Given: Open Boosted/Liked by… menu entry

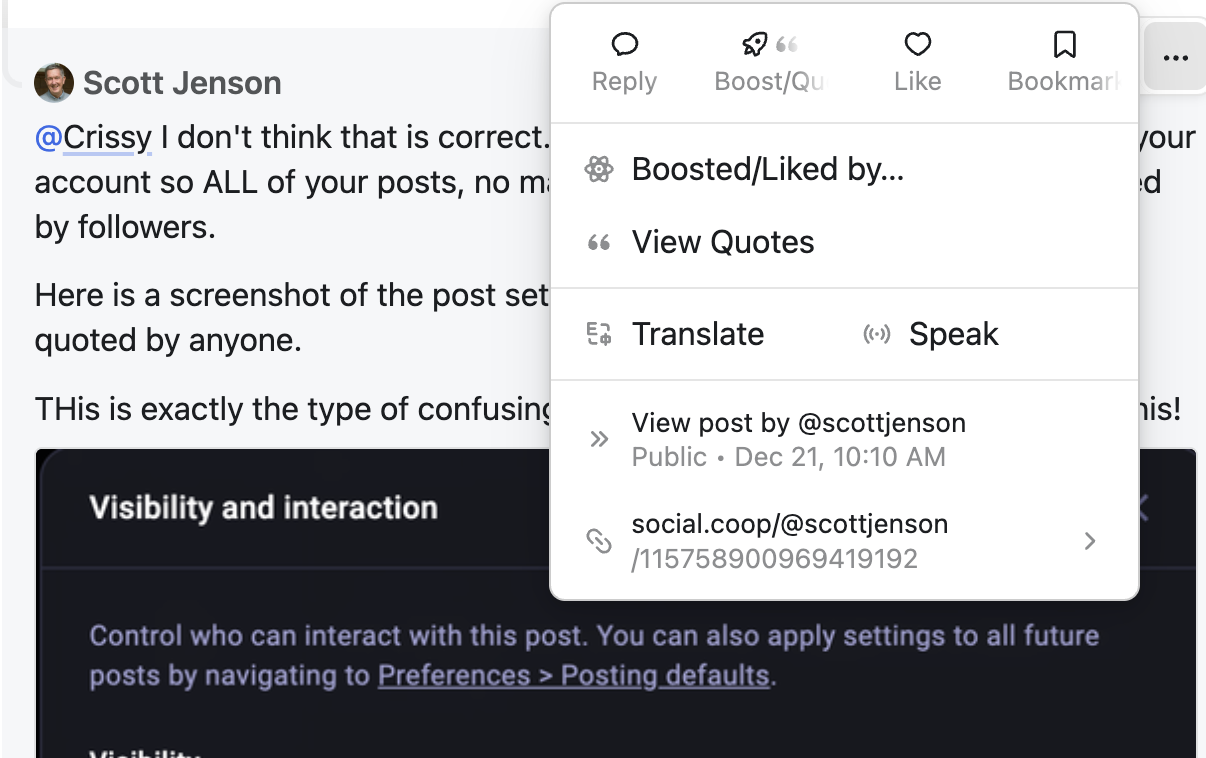Looking at the screenshot, I should pyautogui.click(x=767, y=170).
